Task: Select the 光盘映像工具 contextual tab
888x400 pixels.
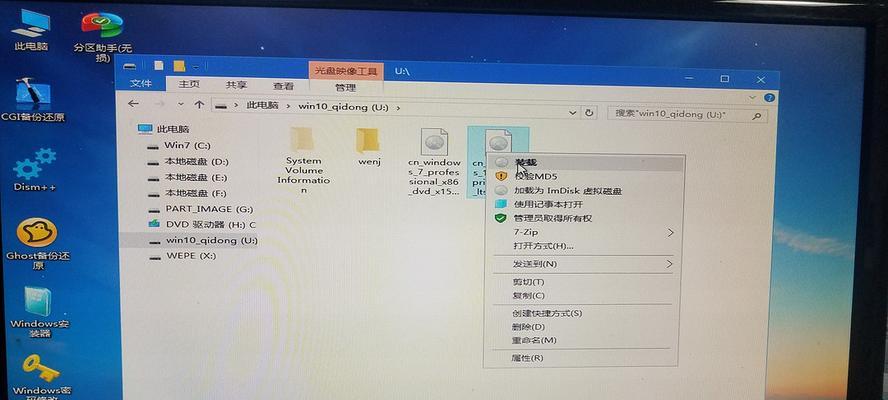Action: [345, 71]
